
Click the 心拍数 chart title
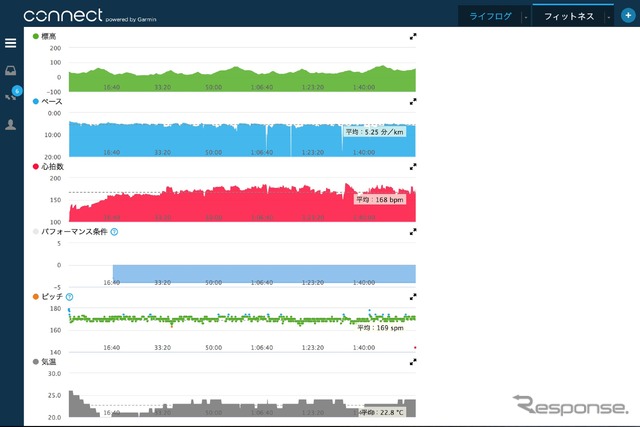coord(52,167)
